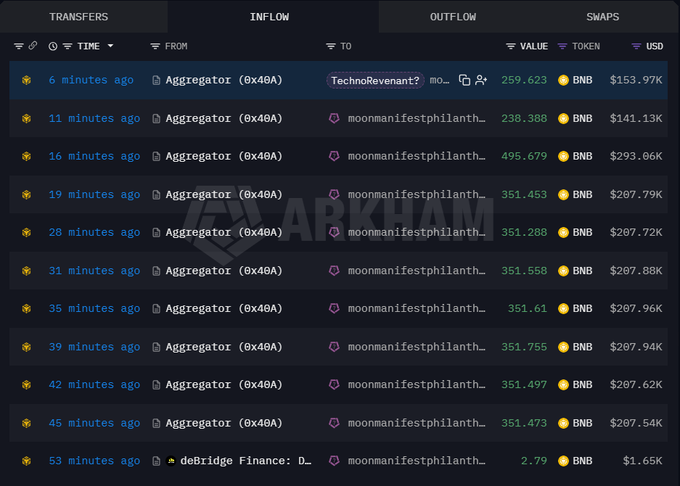Viewport: 680px width, 486px height.
Task: Select value 495.679
Action: [x=524, y=156]
